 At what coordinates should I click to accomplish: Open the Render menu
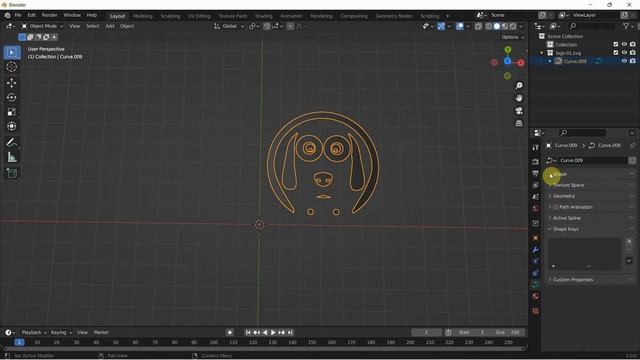[x=50, y=15]
